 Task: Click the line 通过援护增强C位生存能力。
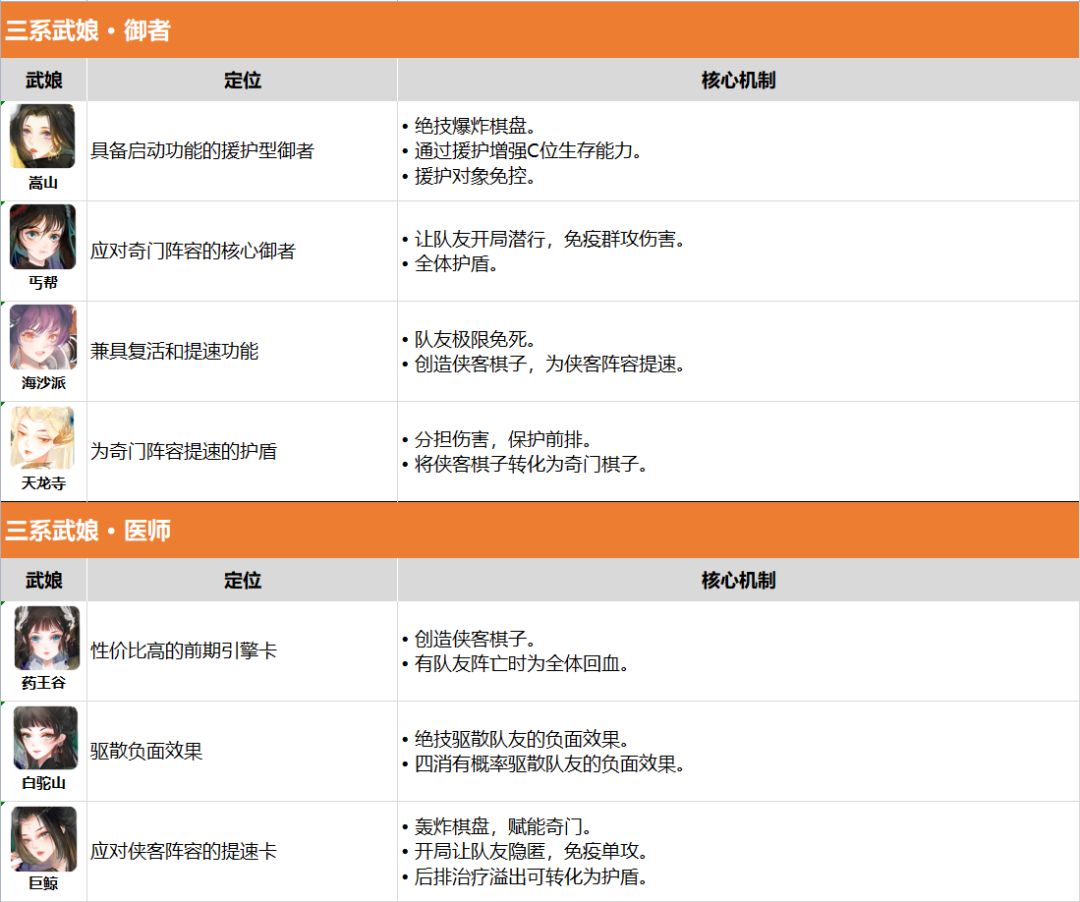[522, 151]
